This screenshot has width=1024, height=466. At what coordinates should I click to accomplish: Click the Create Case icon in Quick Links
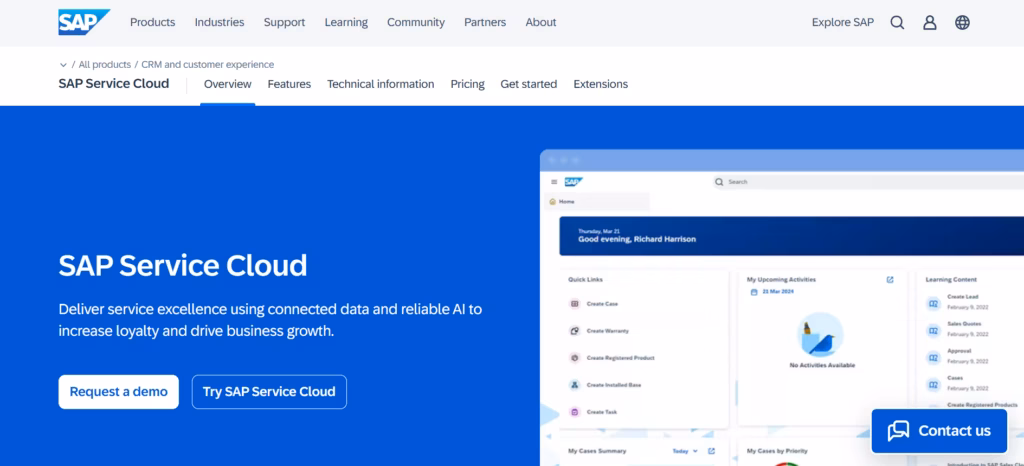pyautogui.click(x=574, y=303)
